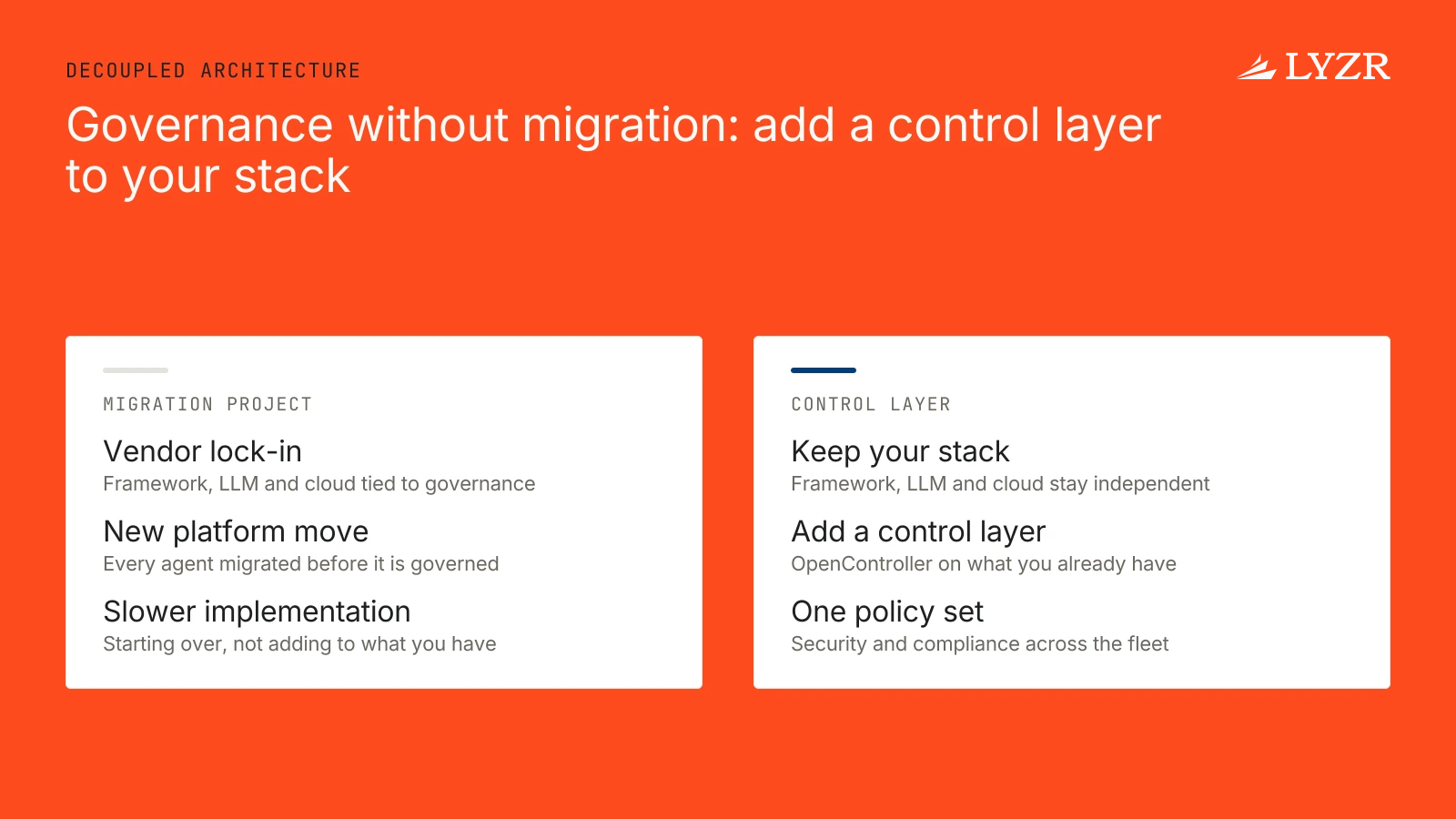This screenshot has height=819, width=1456.
Task: Select the 'One policy set' heading
Action: 887,612
